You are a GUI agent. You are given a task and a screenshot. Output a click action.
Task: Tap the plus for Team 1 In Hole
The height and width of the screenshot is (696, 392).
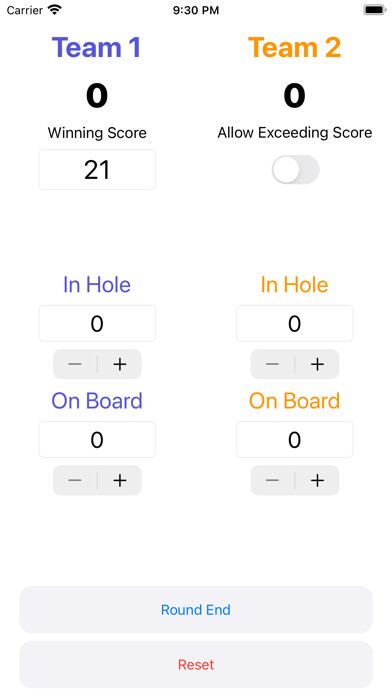tap(119, 364)
